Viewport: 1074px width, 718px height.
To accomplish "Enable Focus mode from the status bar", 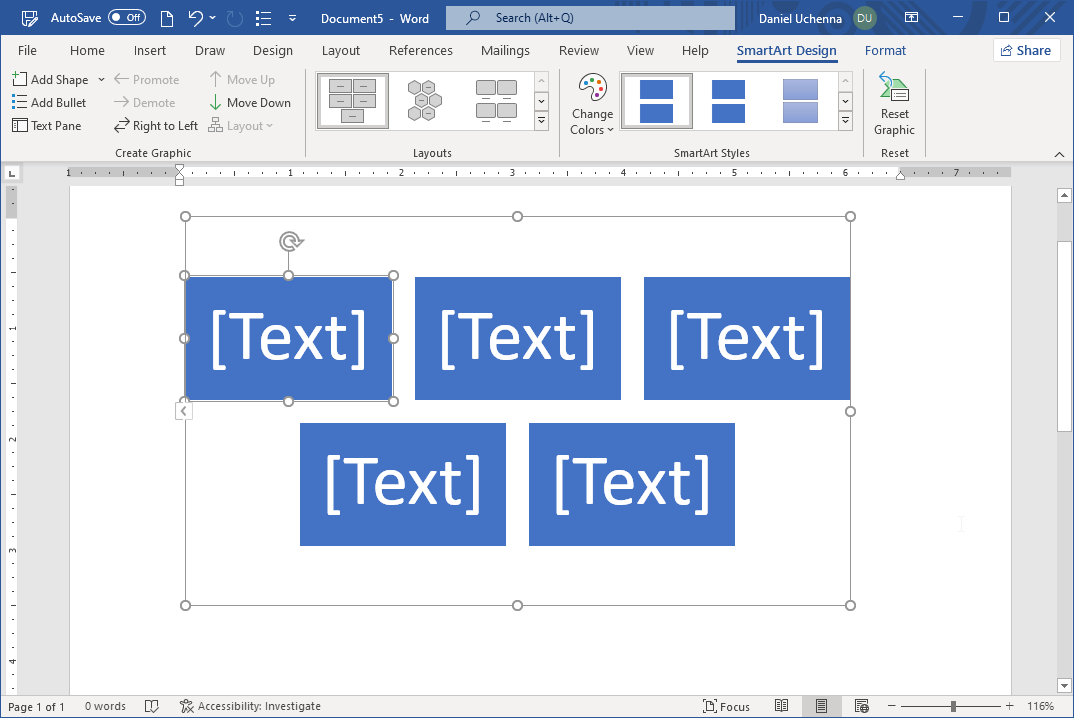I will [x=727, y=706].
